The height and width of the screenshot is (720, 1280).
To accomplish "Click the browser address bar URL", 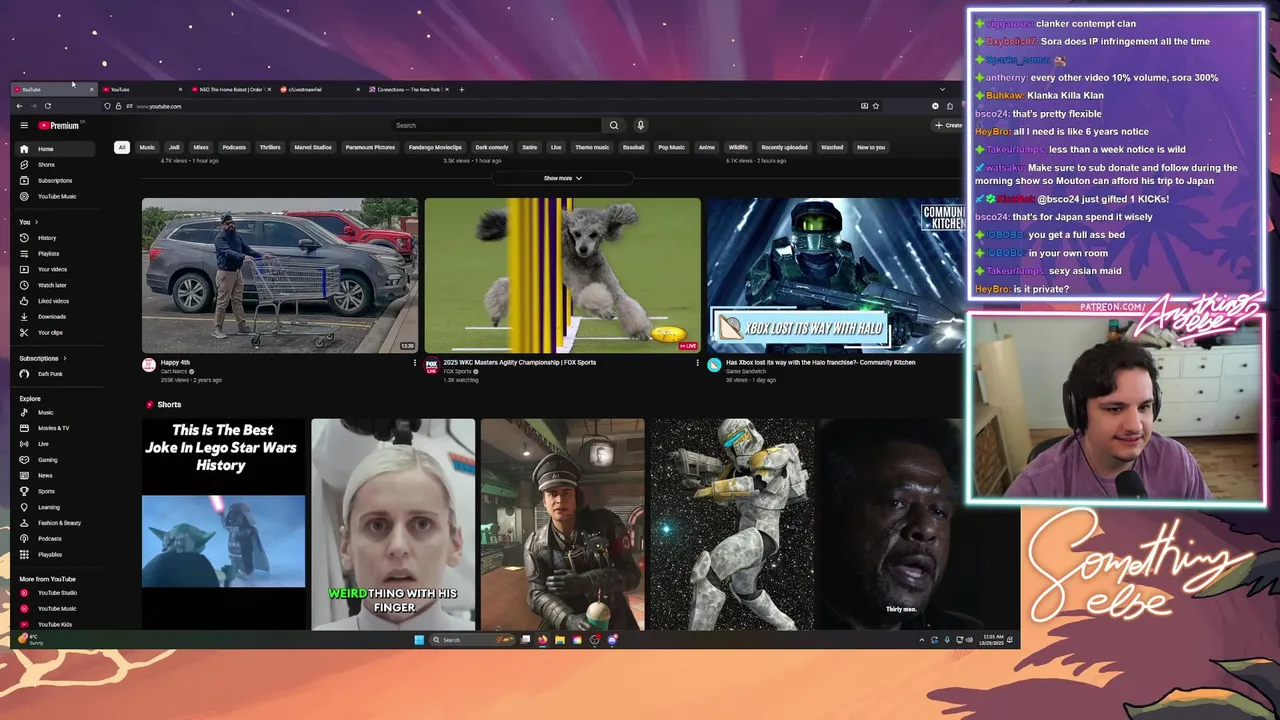I will [159, 106].
